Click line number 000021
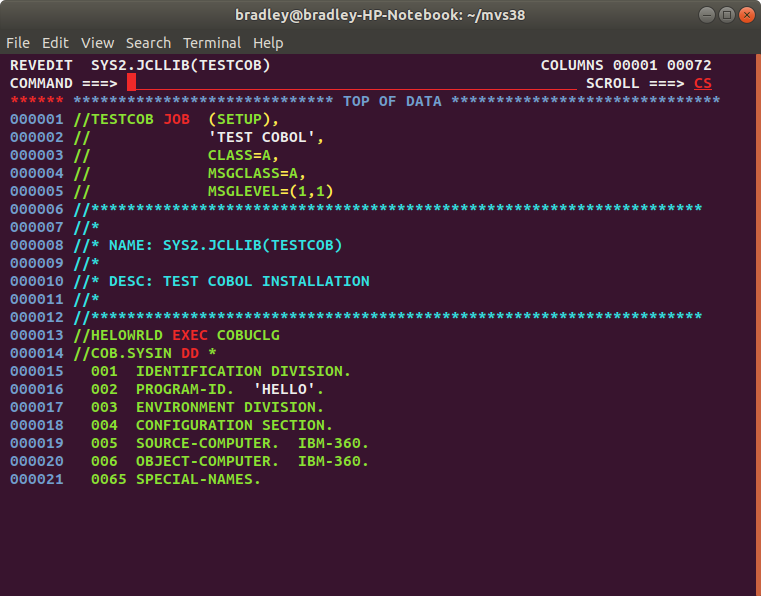761x596 pixels. (x=37, y=479)
